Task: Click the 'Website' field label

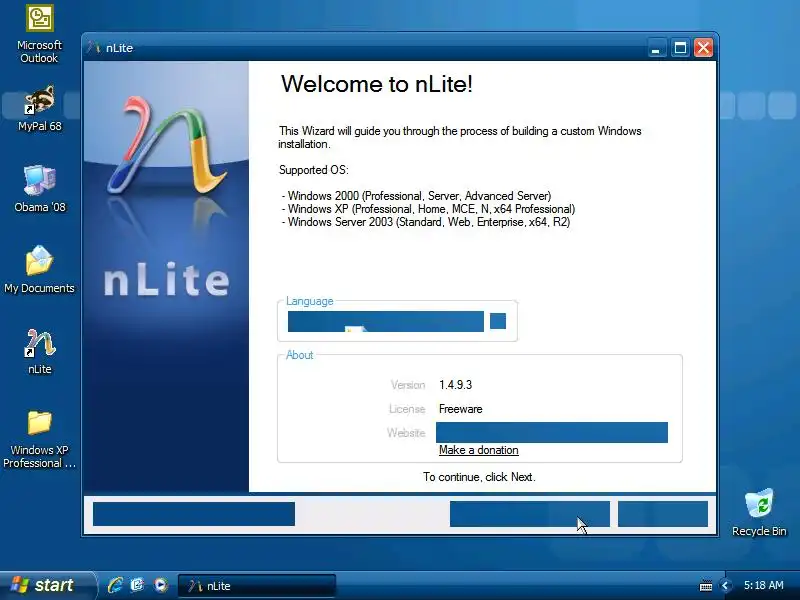Action: tap(406, 433)
